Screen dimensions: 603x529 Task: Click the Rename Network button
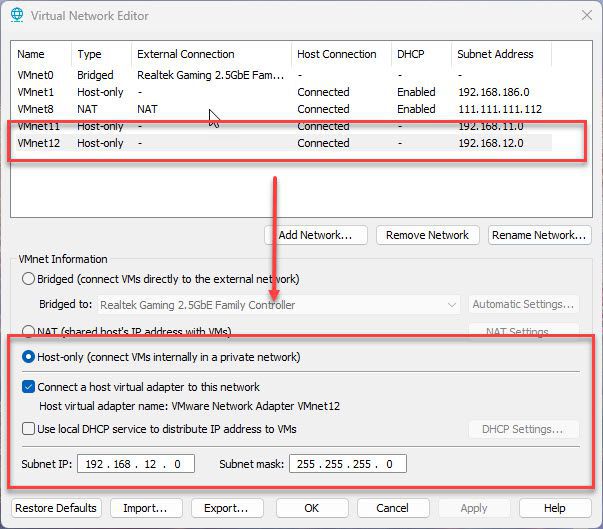pos(540,235)
